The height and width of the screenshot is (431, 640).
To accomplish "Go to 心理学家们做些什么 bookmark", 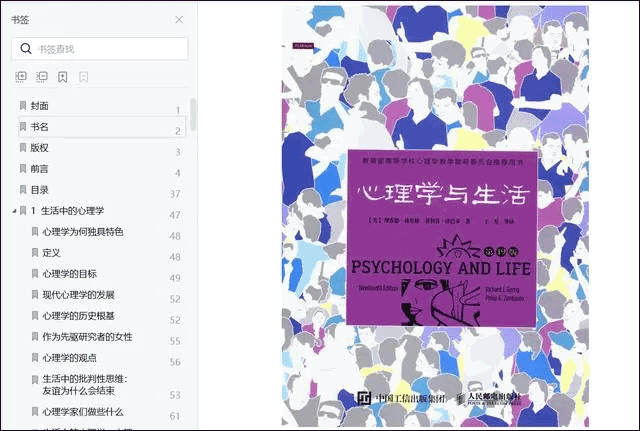I will [x=83, y=412].
